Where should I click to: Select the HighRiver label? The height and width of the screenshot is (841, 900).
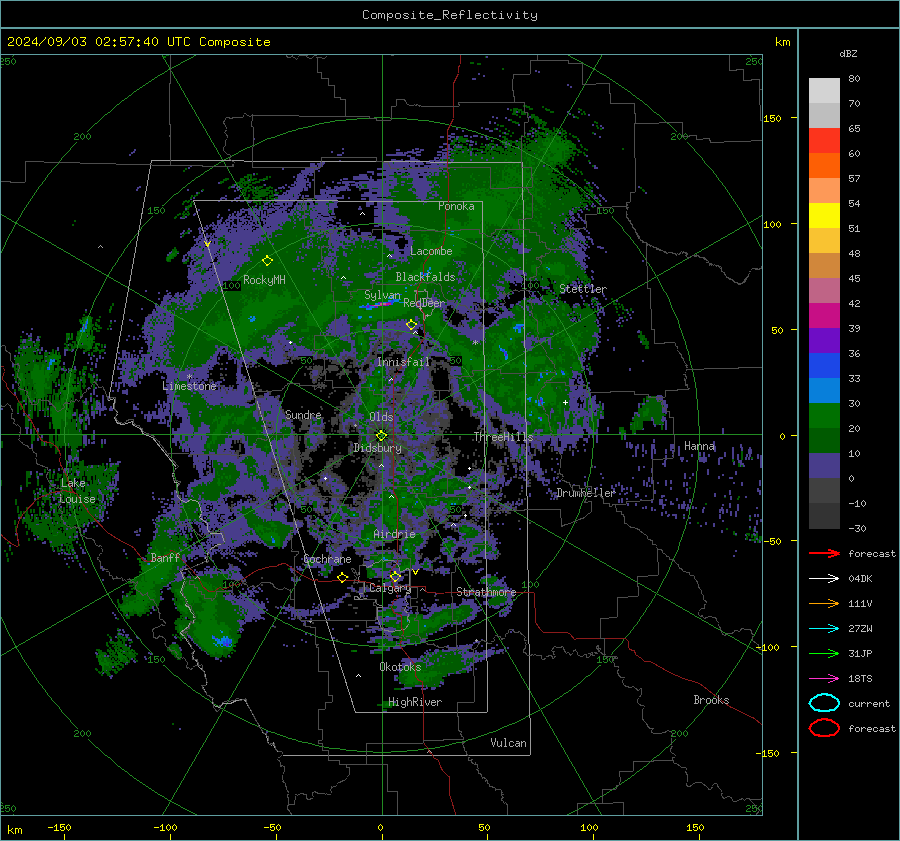(x=415, y=702)
